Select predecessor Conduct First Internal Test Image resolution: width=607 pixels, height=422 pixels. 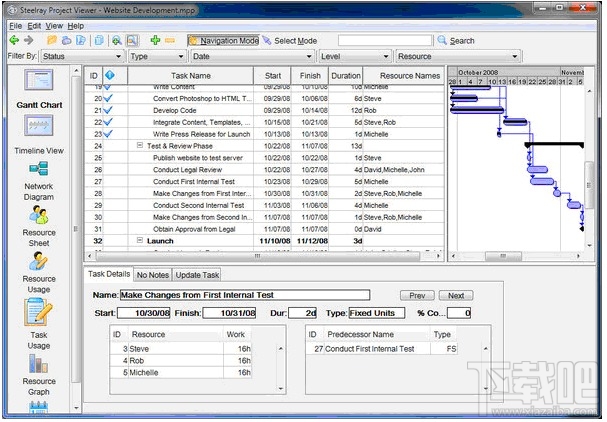click(x=382, y=349)
